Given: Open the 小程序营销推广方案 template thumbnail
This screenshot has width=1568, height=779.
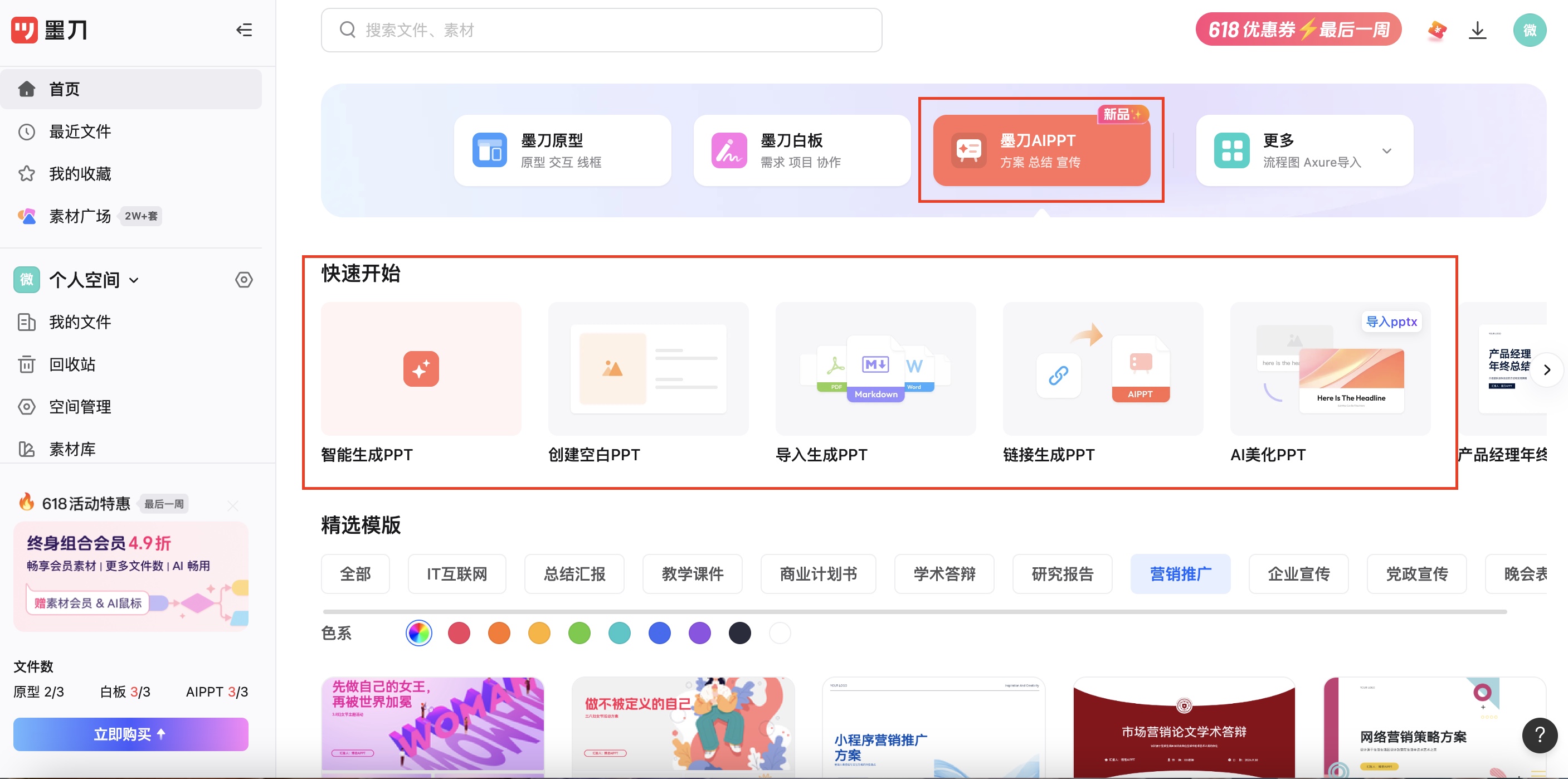Looking at the screenshot, I should click(934, 727).
